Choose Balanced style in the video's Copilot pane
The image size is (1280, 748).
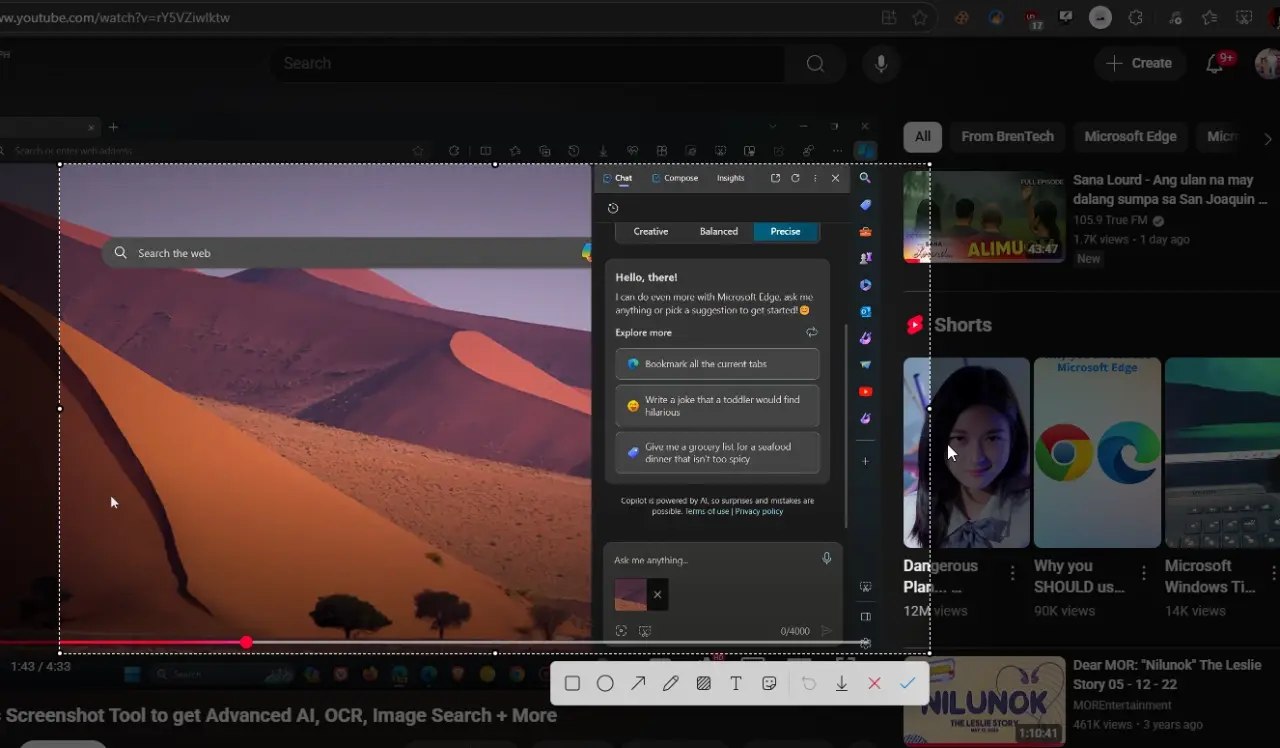tap(718, 231)
